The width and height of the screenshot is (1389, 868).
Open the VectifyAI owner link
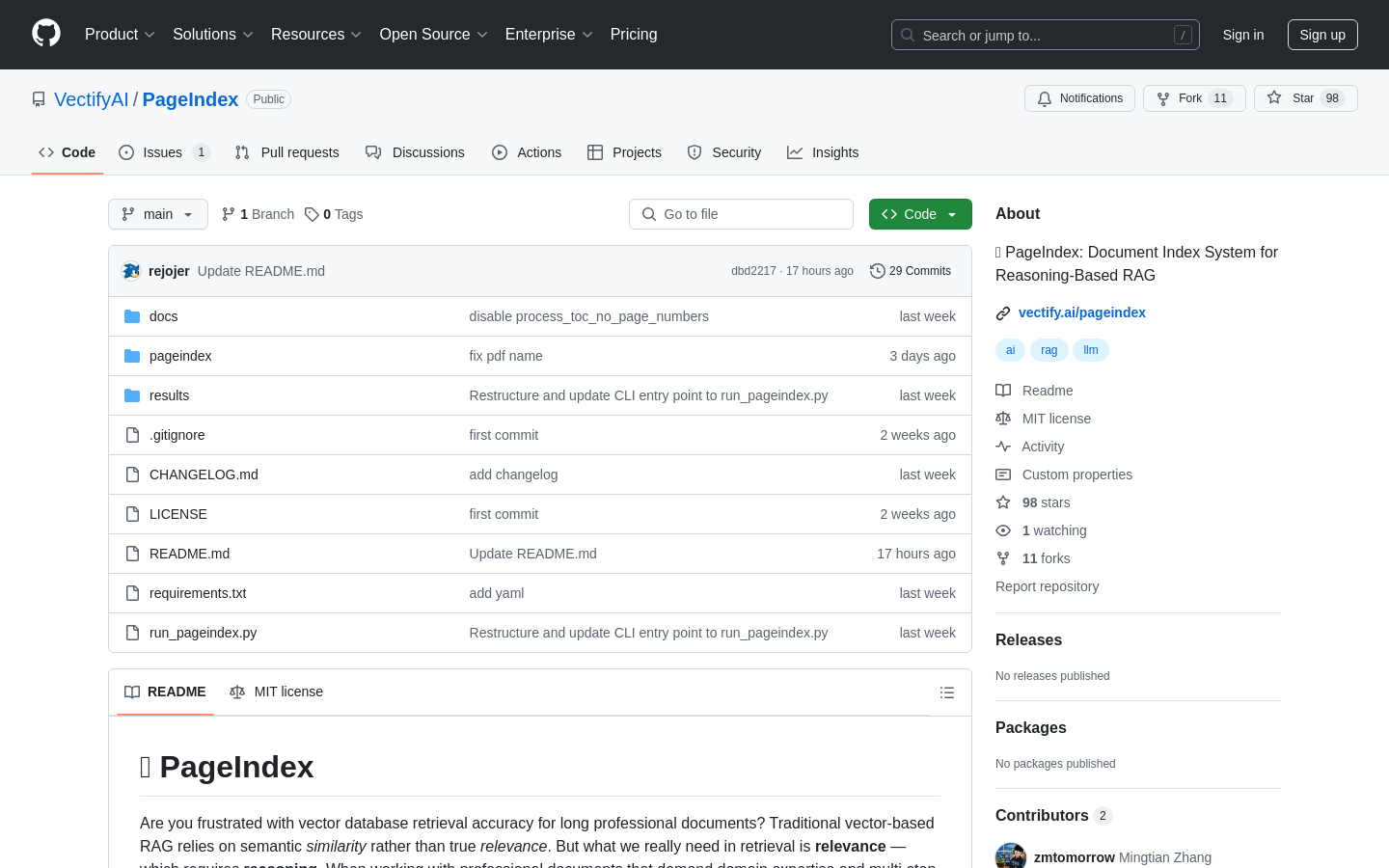tap(92, 99)
